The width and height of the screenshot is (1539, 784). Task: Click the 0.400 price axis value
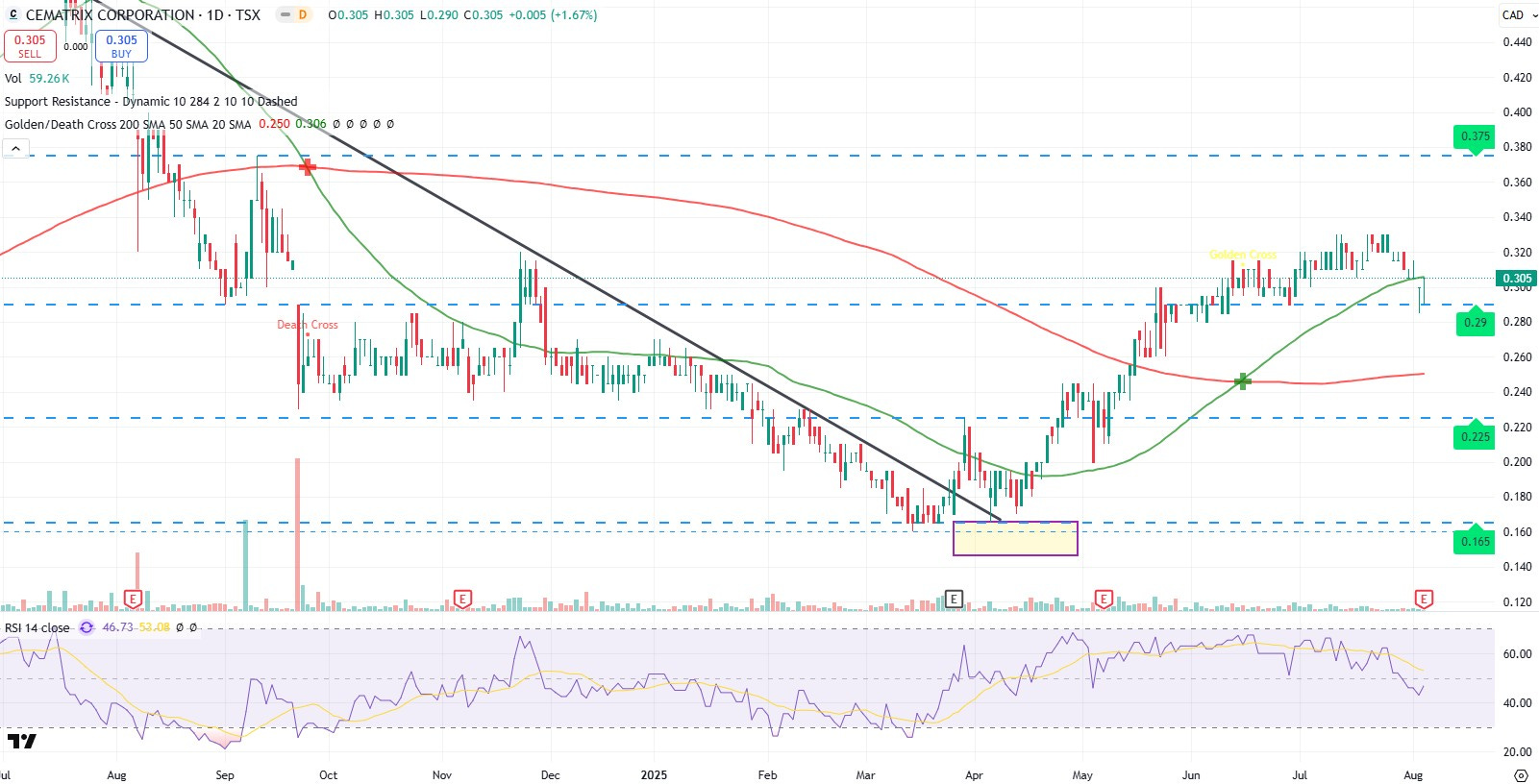coord(1517,112)
